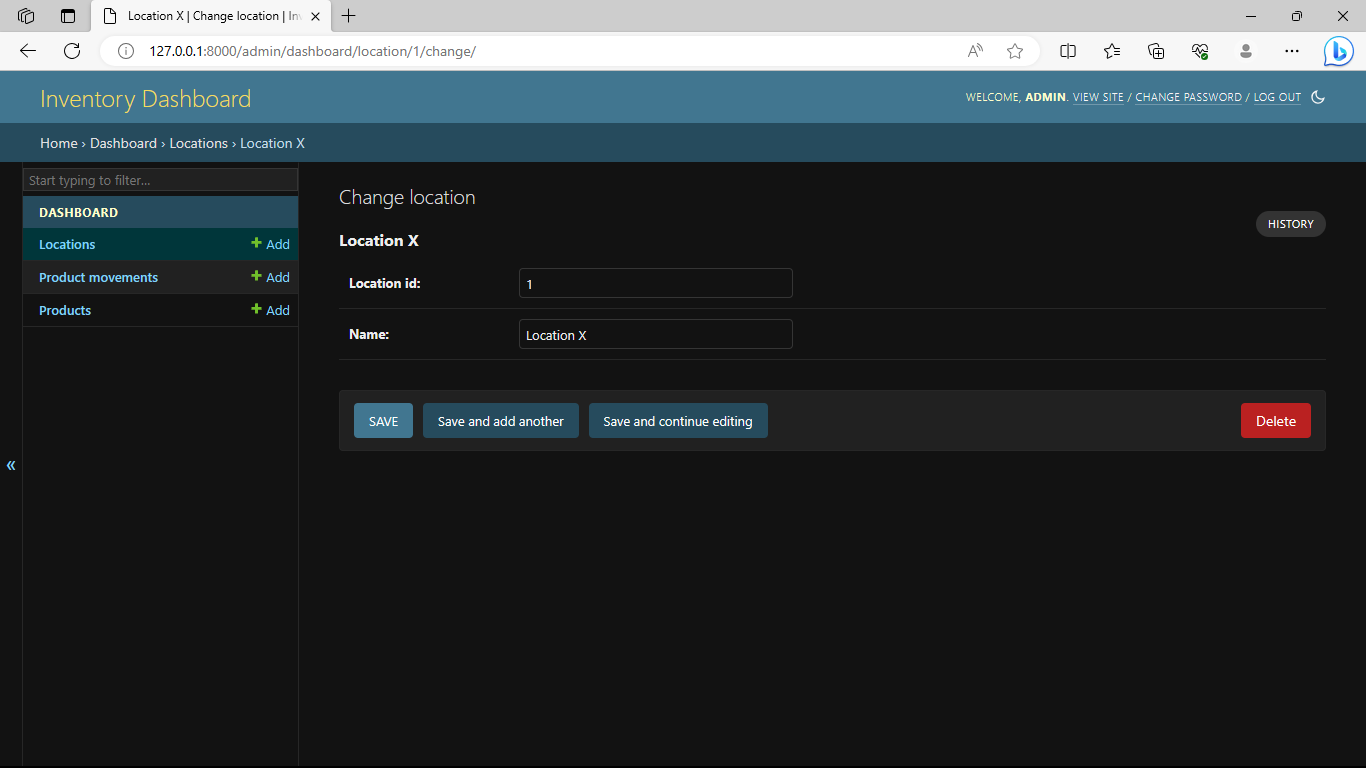
Task: Click the green plus icon to add a Location
Action: tap(257, 244)
